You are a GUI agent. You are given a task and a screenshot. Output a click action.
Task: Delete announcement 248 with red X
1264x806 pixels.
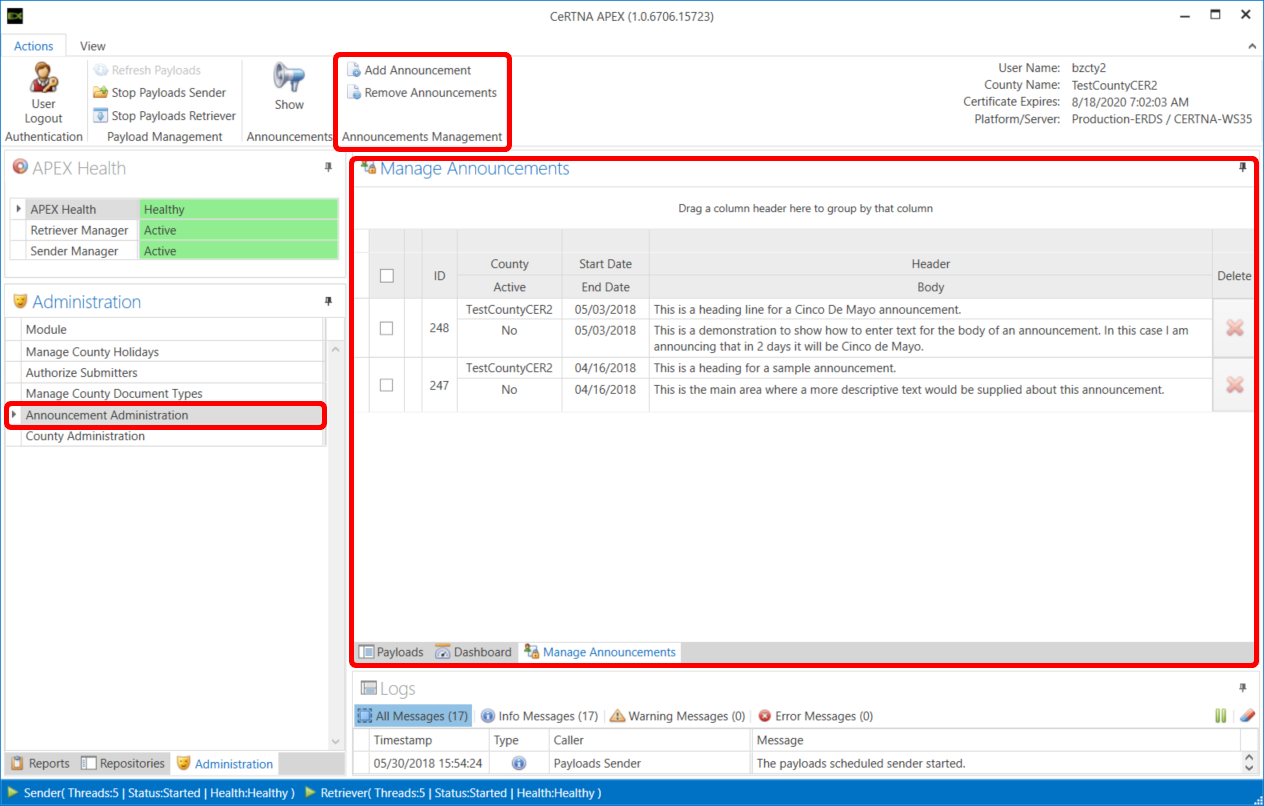coord(1234,328)
